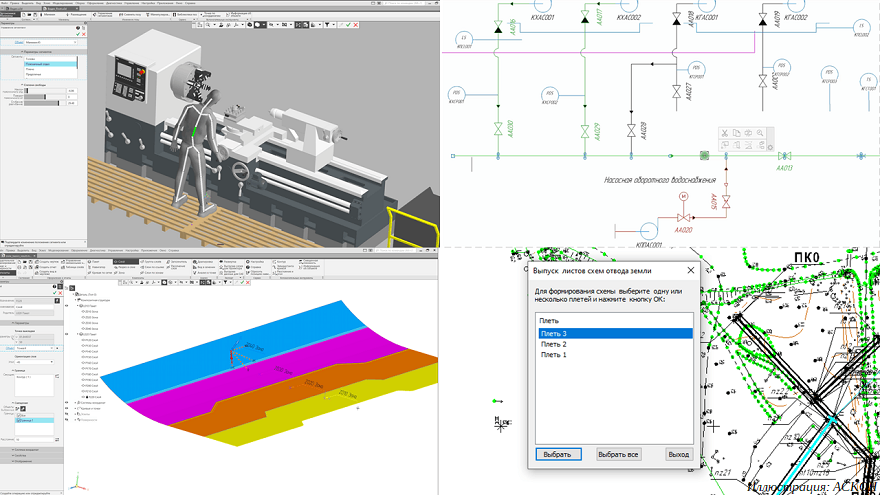The height and width of the screenshot is (495, 880).
Task: Open the Файл menu in lathe window
Action: coord(5,4)
